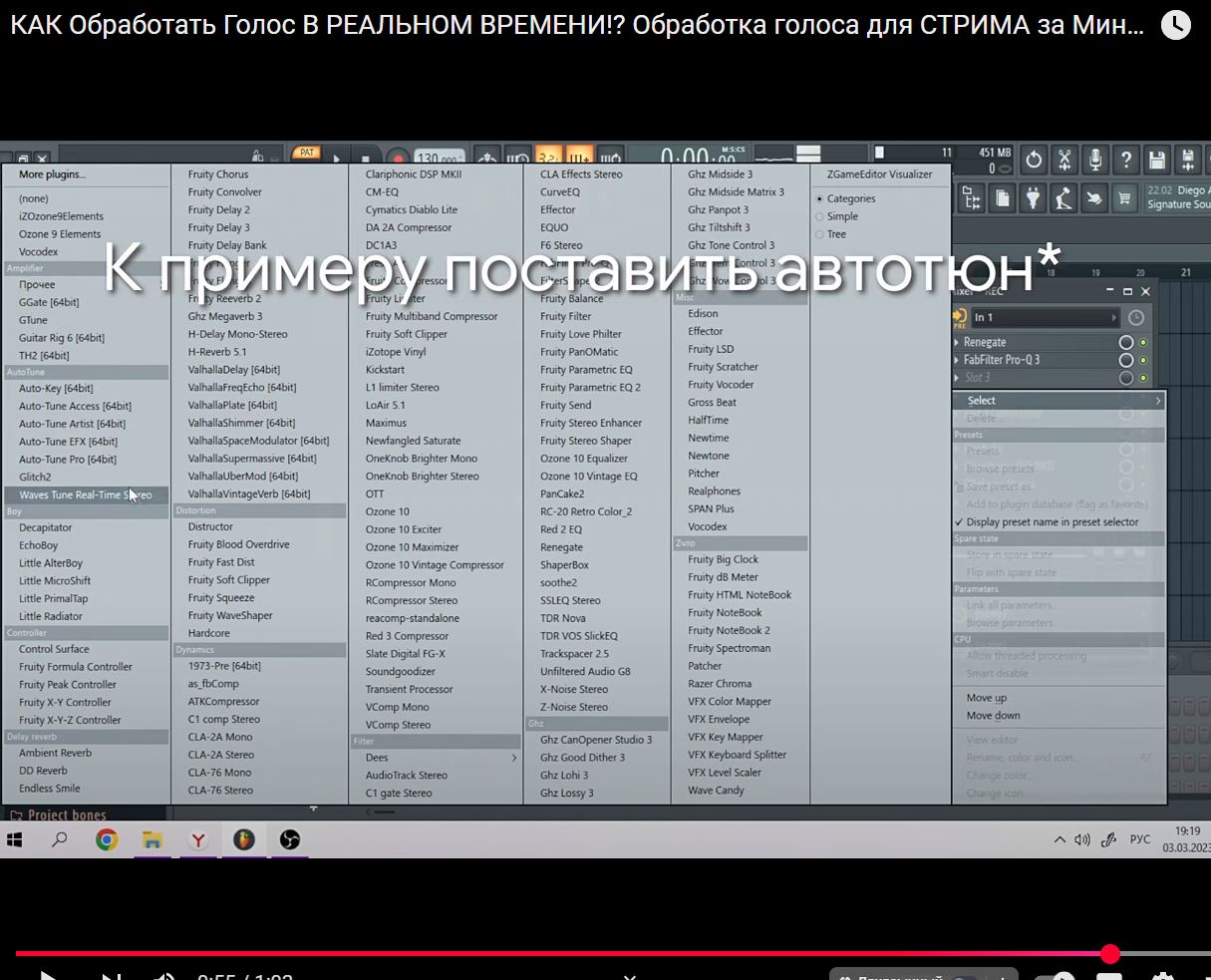Click the FL Studio one-click audio recording microphone icon
The image size is (1211, 980).
(x=1094, y=160)
